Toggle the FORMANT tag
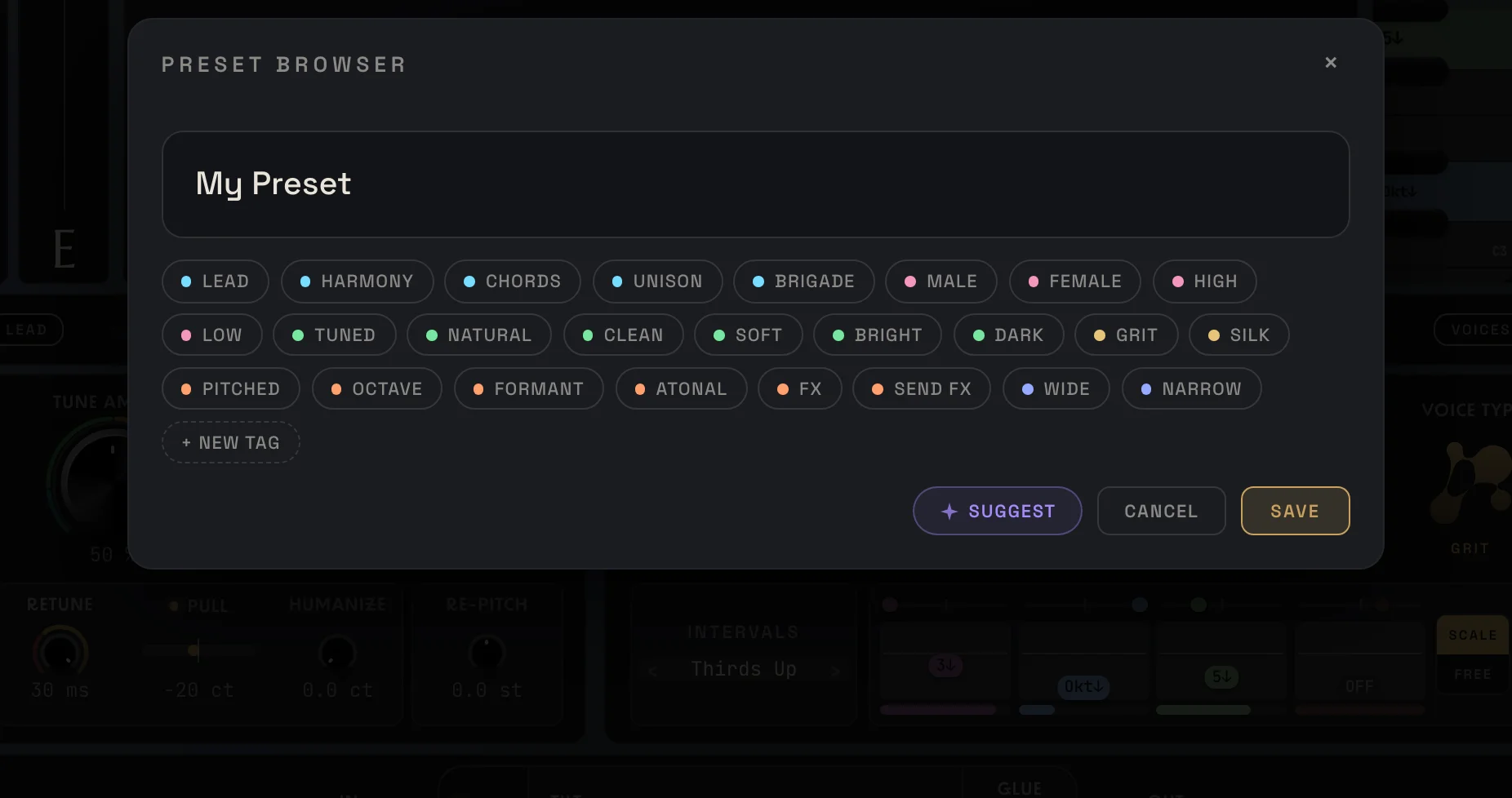 pyautogui.click(x=529, y=389)
